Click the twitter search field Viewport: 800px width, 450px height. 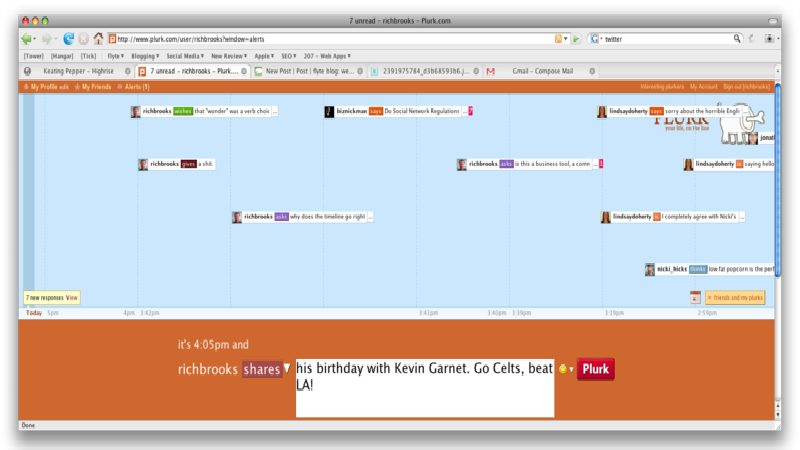[x=668, y=39]
